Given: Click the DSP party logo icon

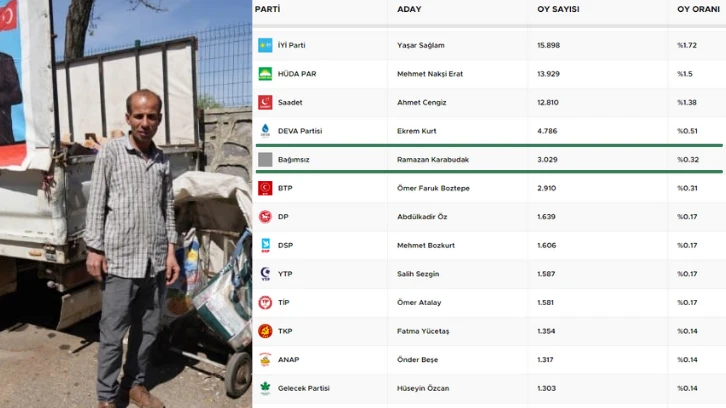Looking at the screenshot, I should [x=265, y=245].
